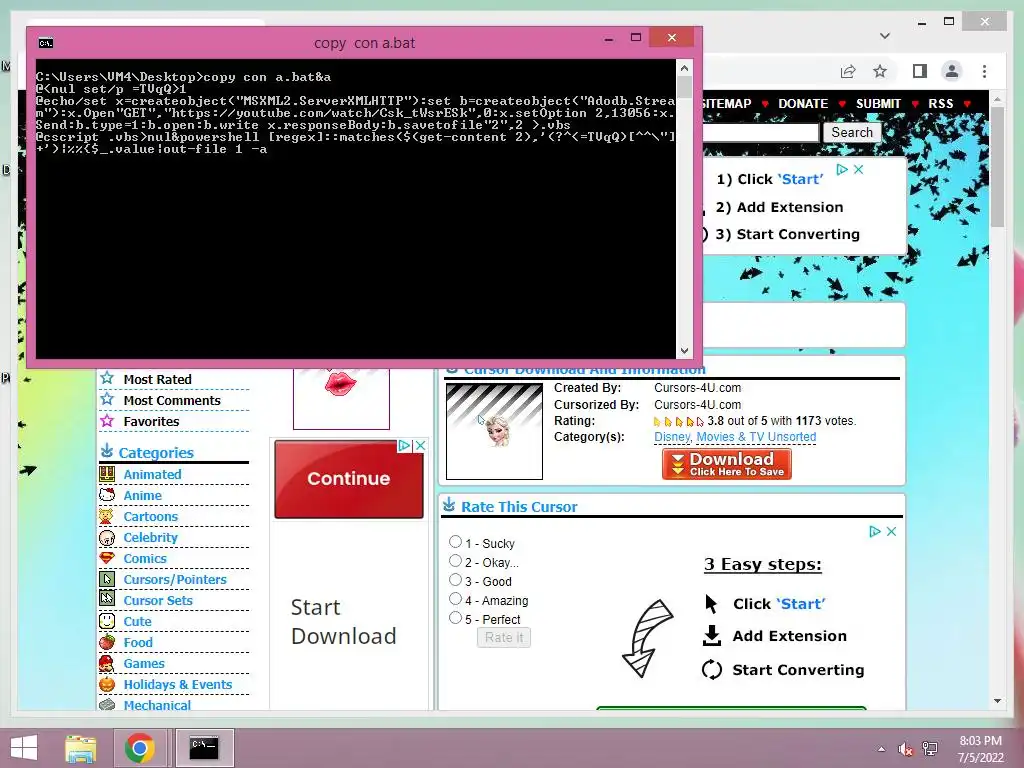The height and width of the screenshot is (768, 1024).
Task: Click the Celebrity category icon
Action: coord(107,537)
